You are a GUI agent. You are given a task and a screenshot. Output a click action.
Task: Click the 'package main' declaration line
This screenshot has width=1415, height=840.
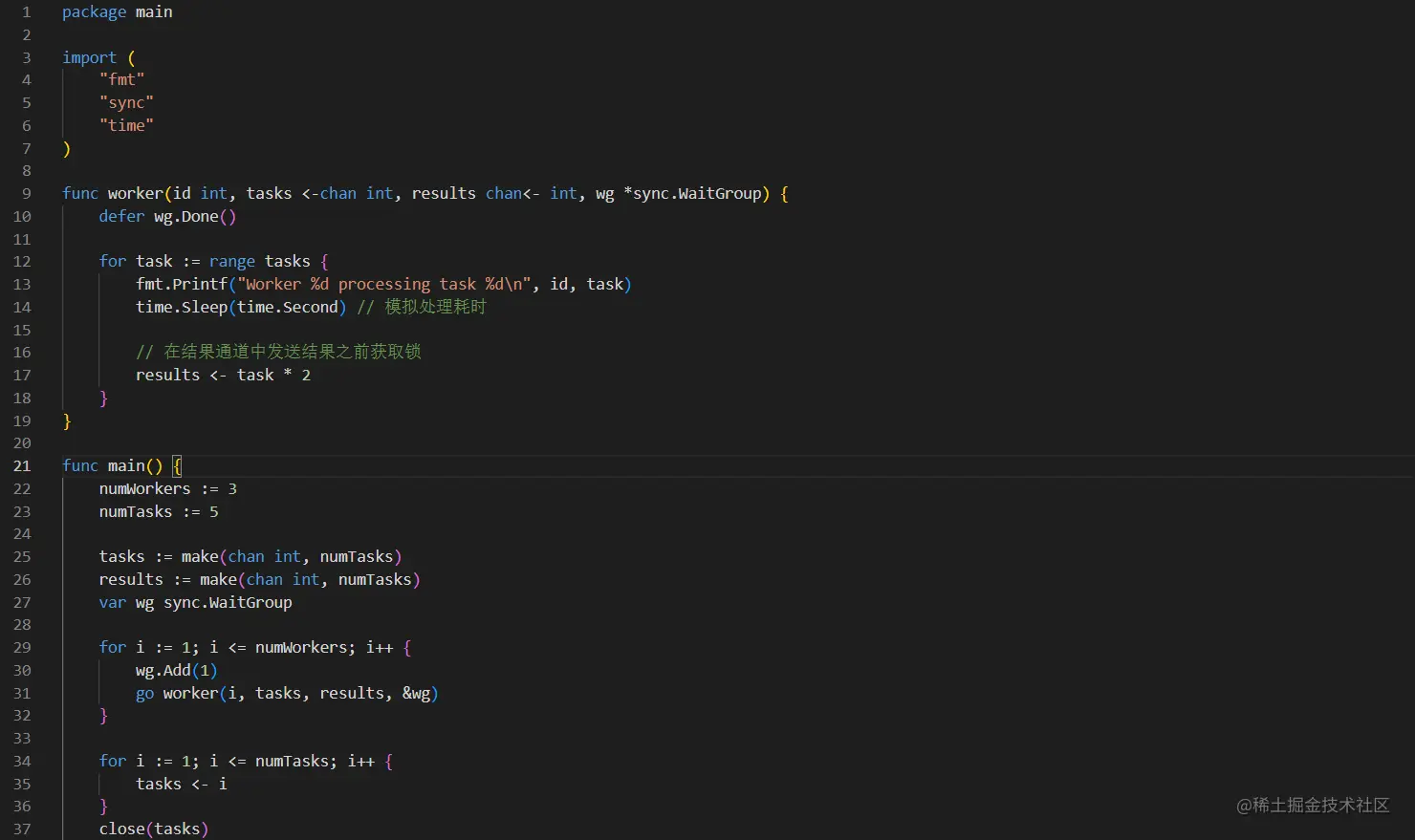click(118, 12)
